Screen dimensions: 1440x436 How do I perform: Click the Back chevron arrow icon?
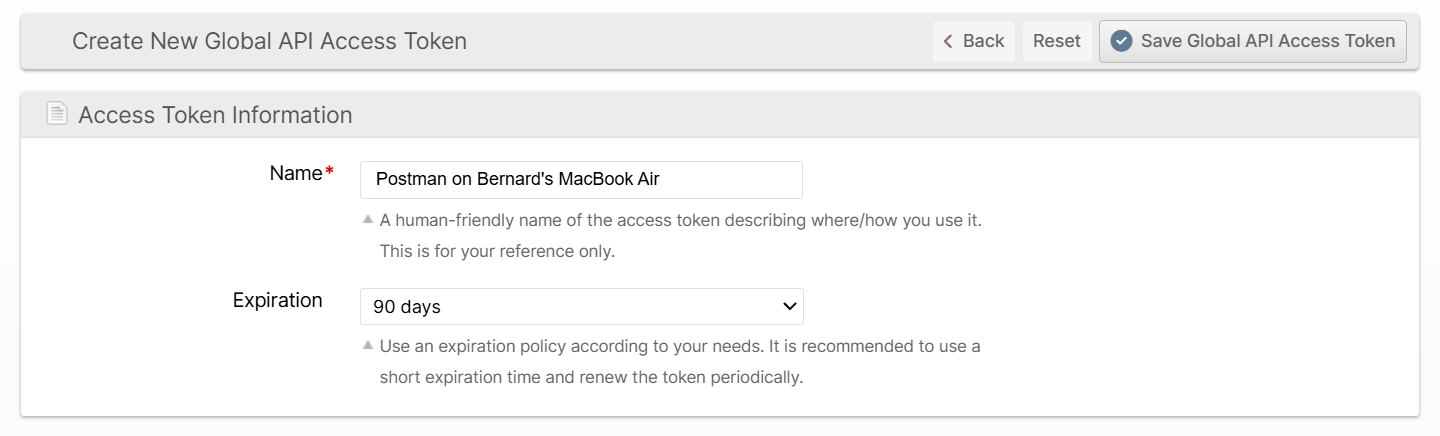point(949,41)
